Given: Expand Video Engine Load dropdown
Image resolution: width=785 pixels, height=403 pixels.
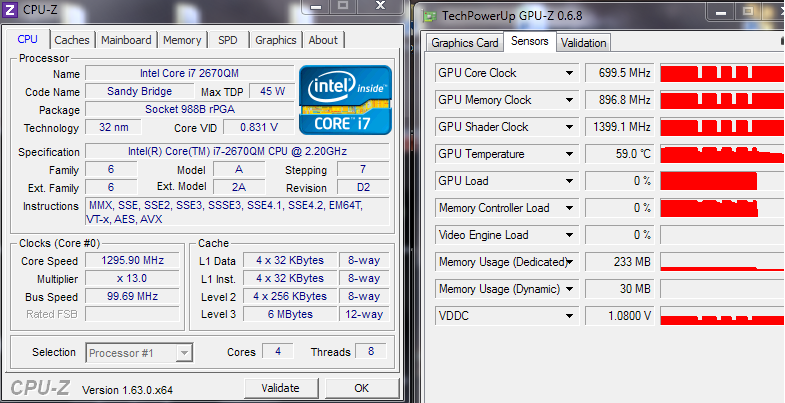Looking at the screenshot, I should pyautogui.click(x=569, y=235).
